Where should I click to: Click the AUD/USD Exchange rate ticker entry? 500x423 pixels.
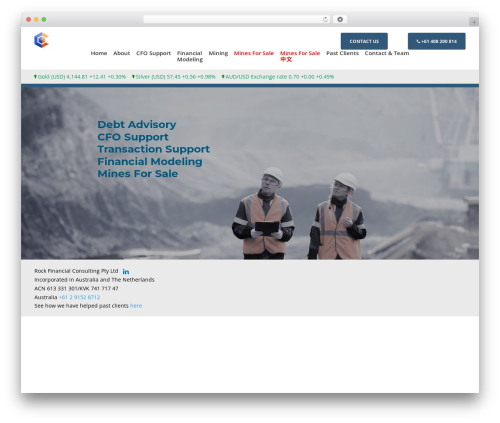278,77
